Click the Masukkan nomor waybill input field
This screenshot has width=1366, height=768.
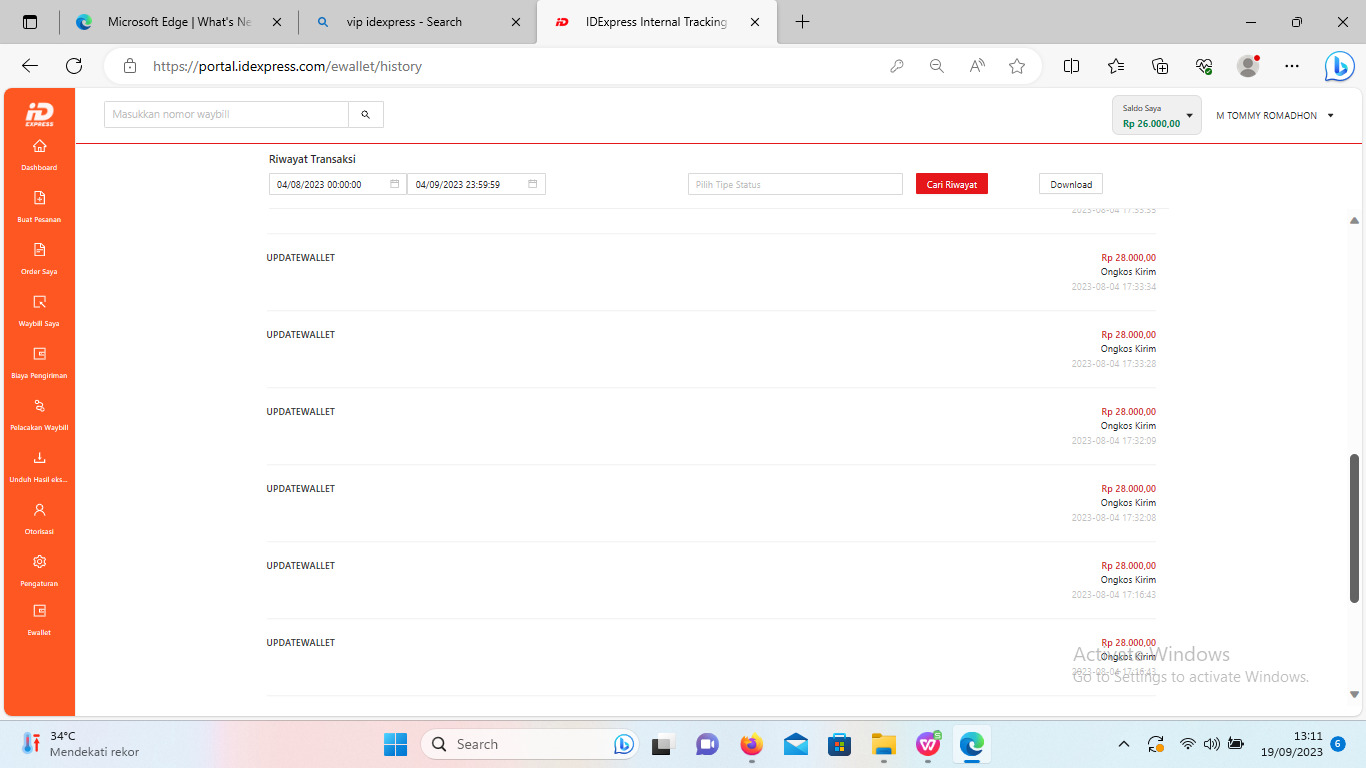[x=227, y=115]
